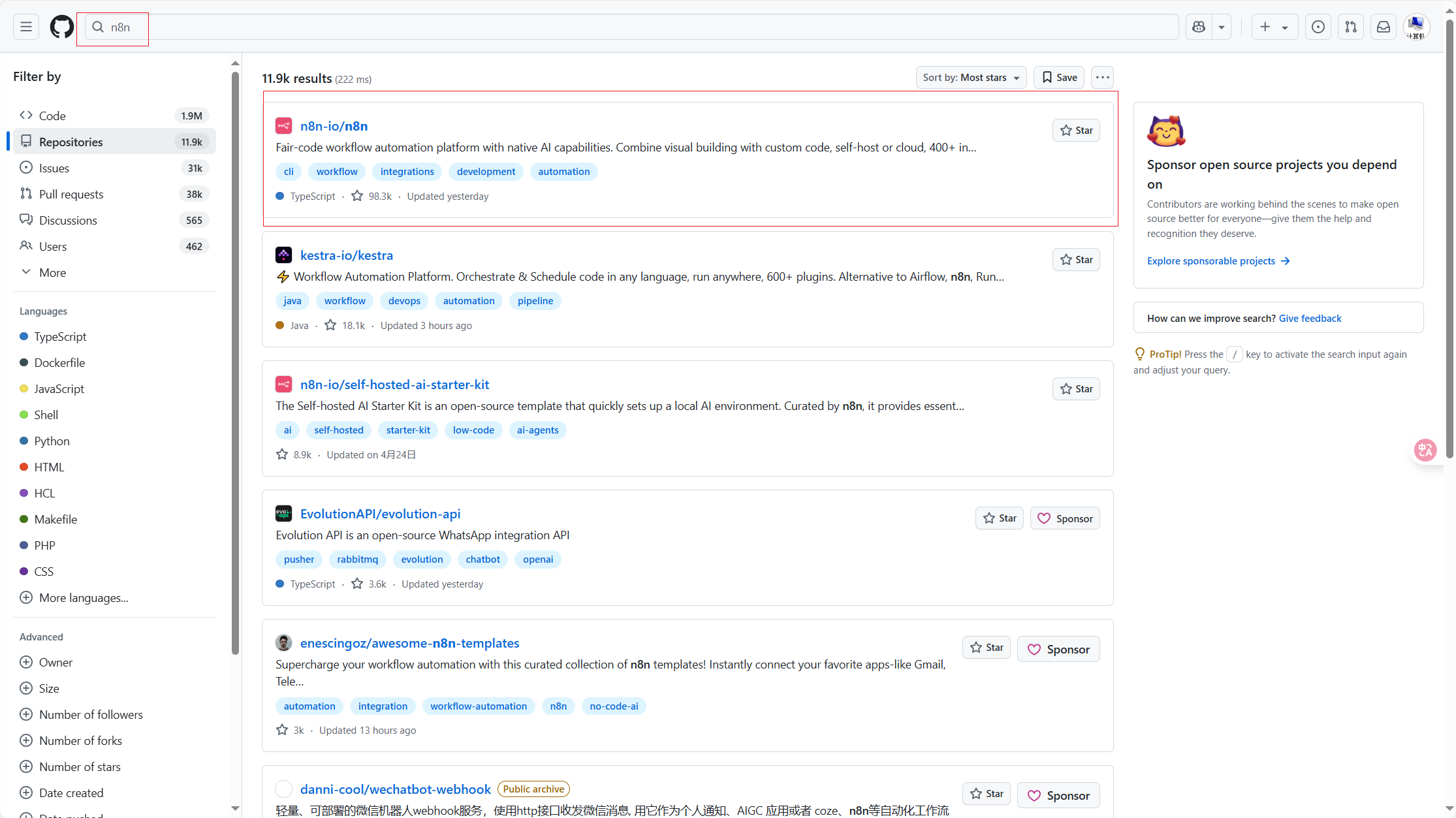This screenshot has width=1456, height=818.
Task: Toggle star on EvolutionAPI/evolution-api
Action: (x=1000, y=518)
